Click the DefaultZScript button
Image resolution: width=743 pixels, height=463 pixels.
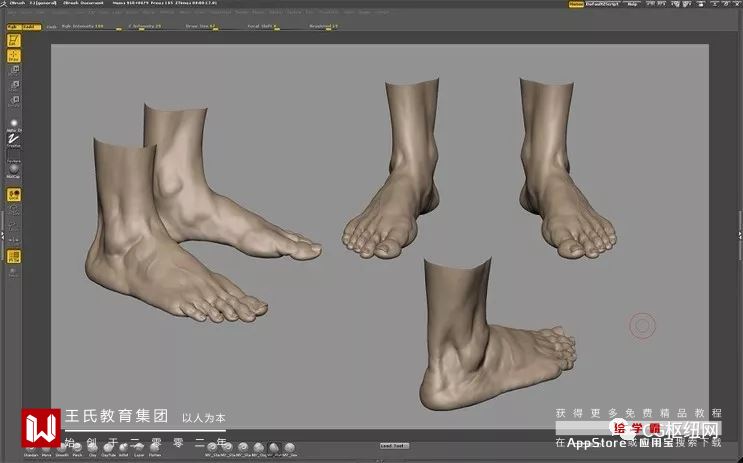click(x=602, y=4)
